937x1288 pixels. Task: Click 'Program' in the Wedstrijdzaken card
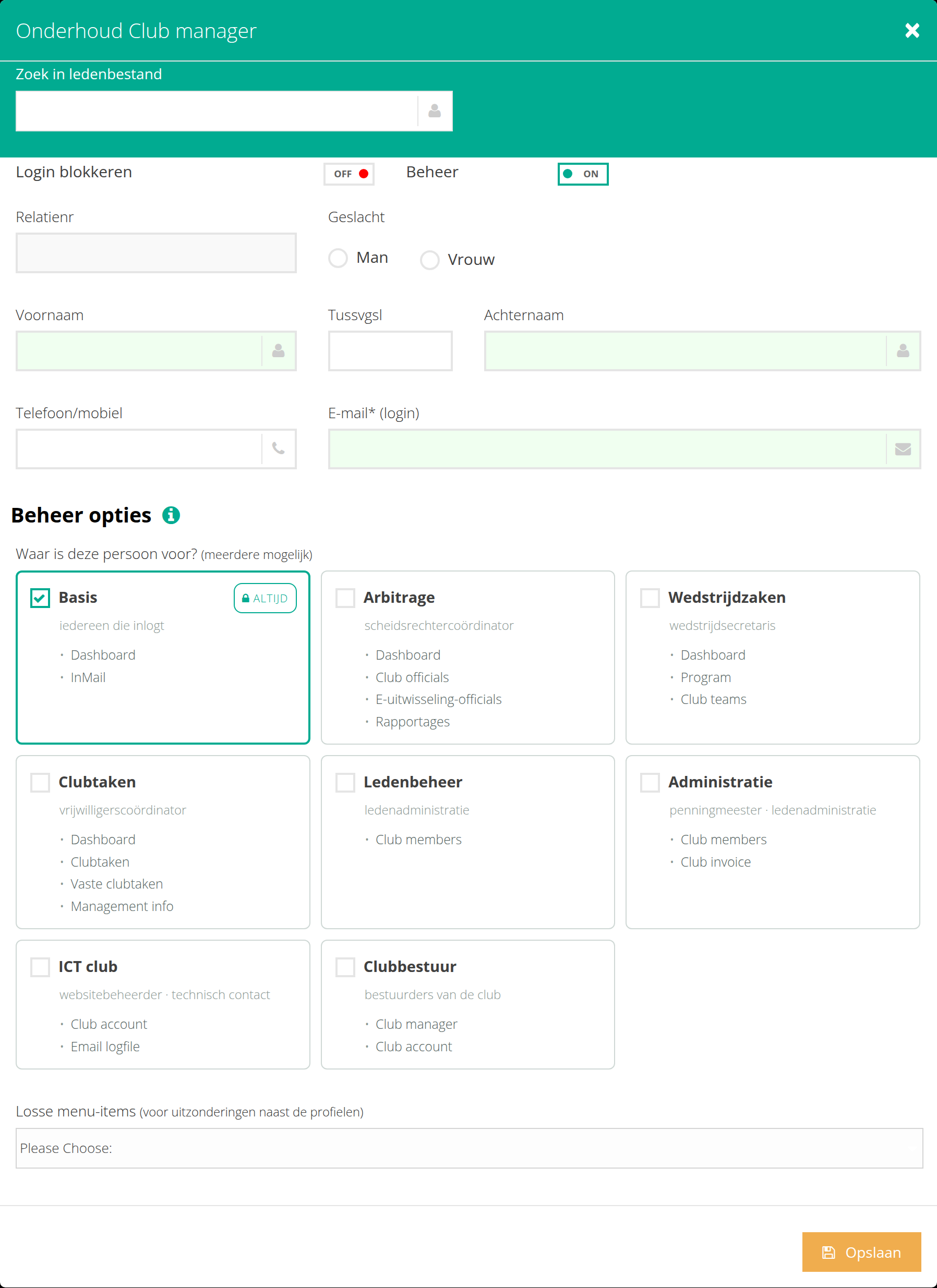[706, 677]
